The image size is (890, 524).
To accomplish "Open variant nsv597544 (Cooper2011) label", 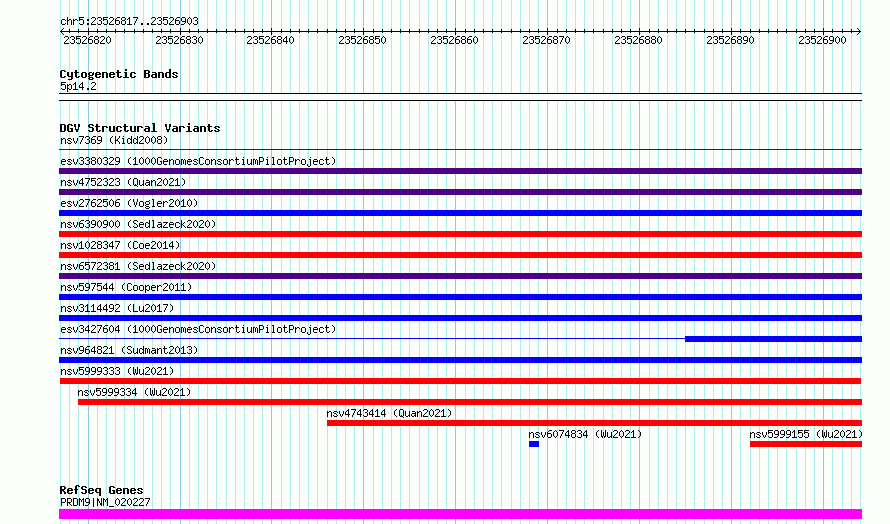I will [x=126, y=287].
